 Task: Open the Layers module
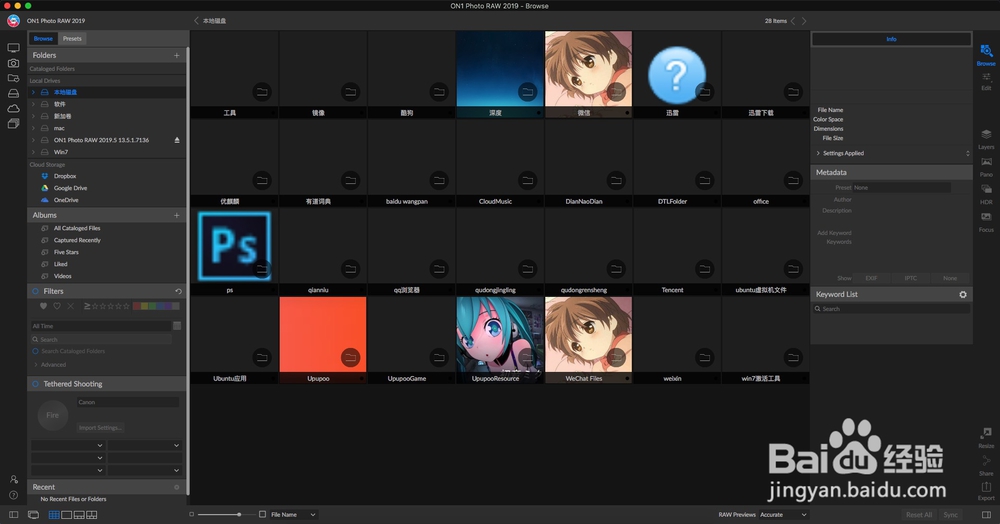[x=986, y=139]
